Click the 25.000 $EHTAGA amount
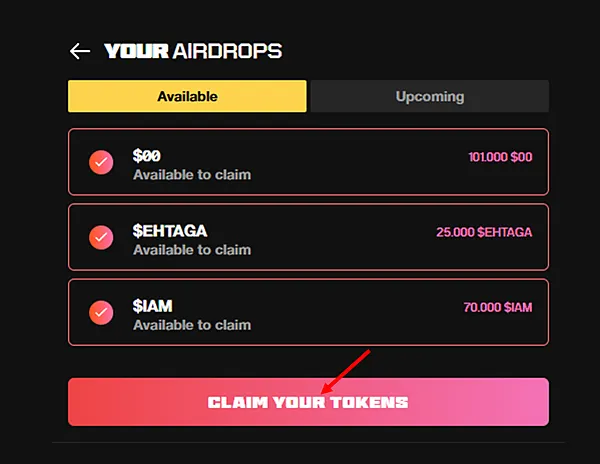This screenshot has width=600, height=464. click(x=484, y=232)
